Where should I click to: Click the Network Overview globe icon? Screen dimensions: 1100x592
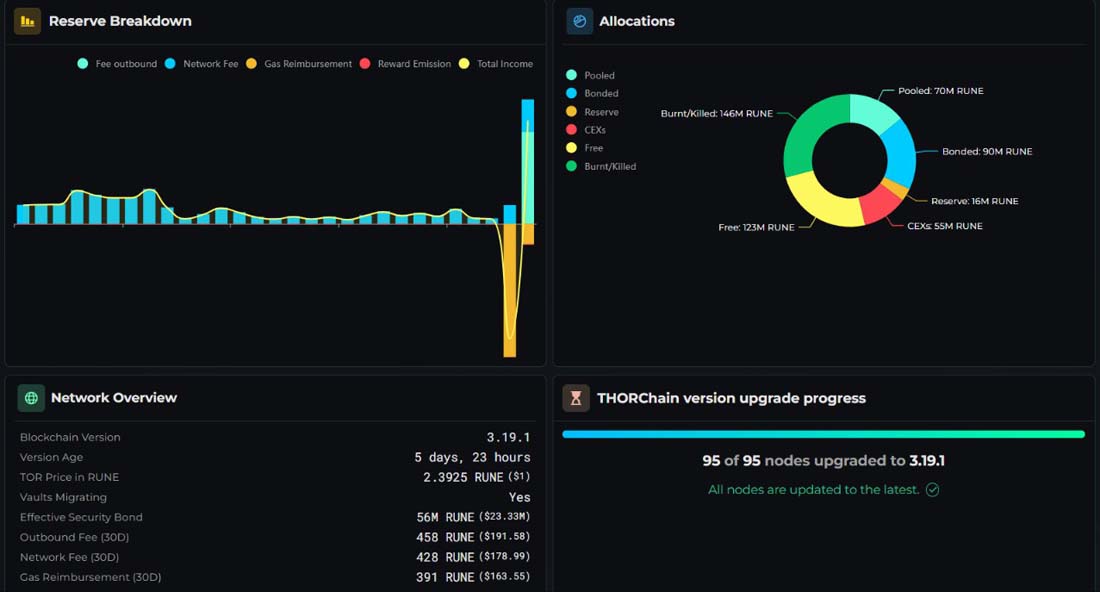[x=31, y=398]
